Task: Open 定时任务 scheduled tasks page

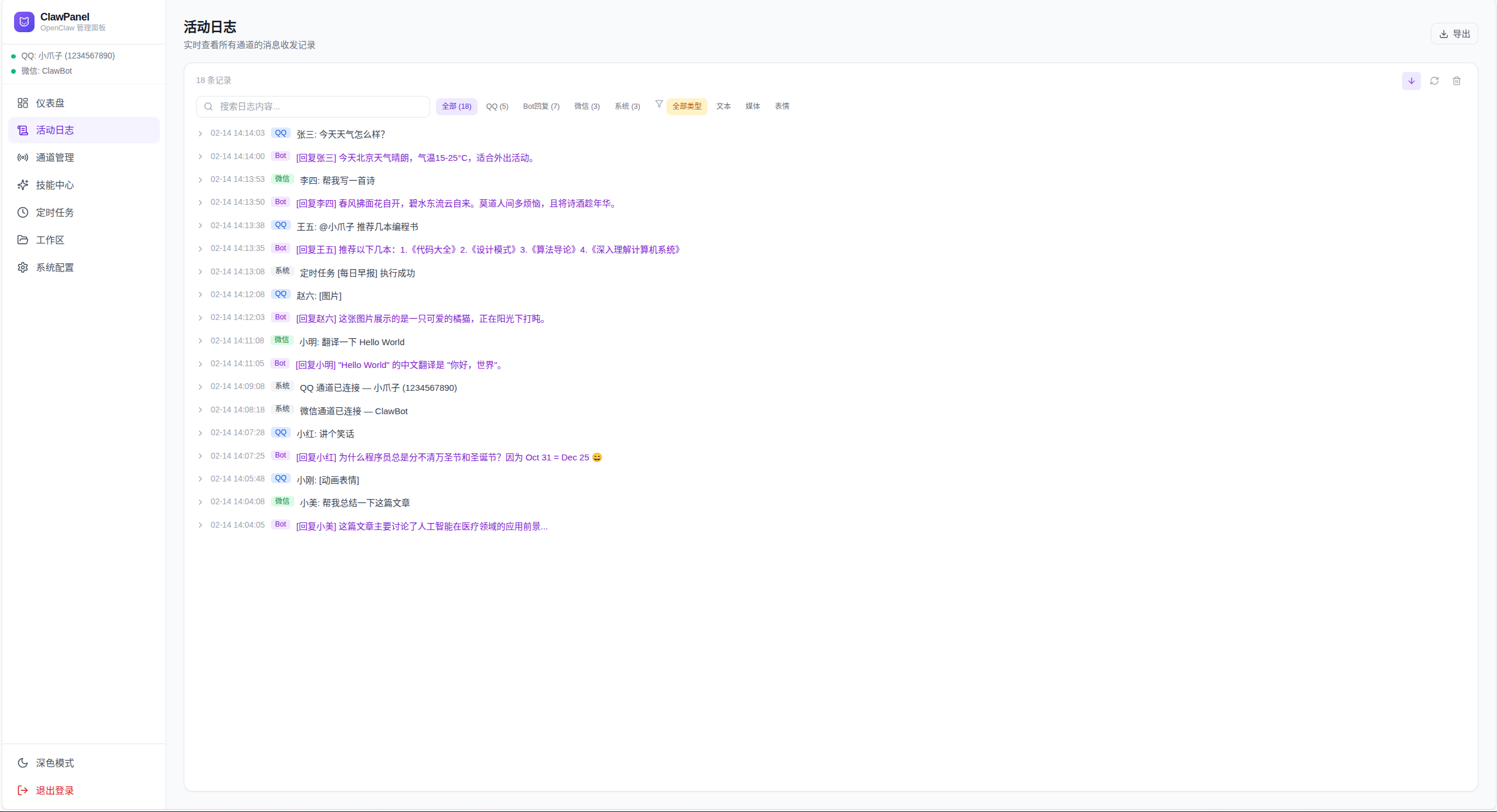Action: (x=54, y=212)
